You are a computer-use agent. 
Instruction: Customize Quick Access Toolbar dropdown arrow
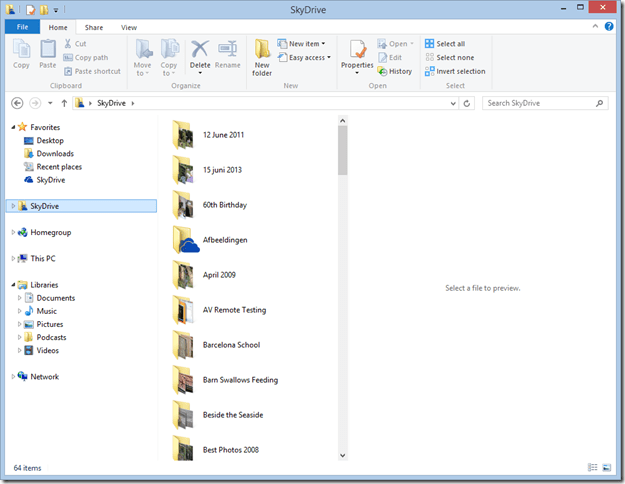point(56,10)
